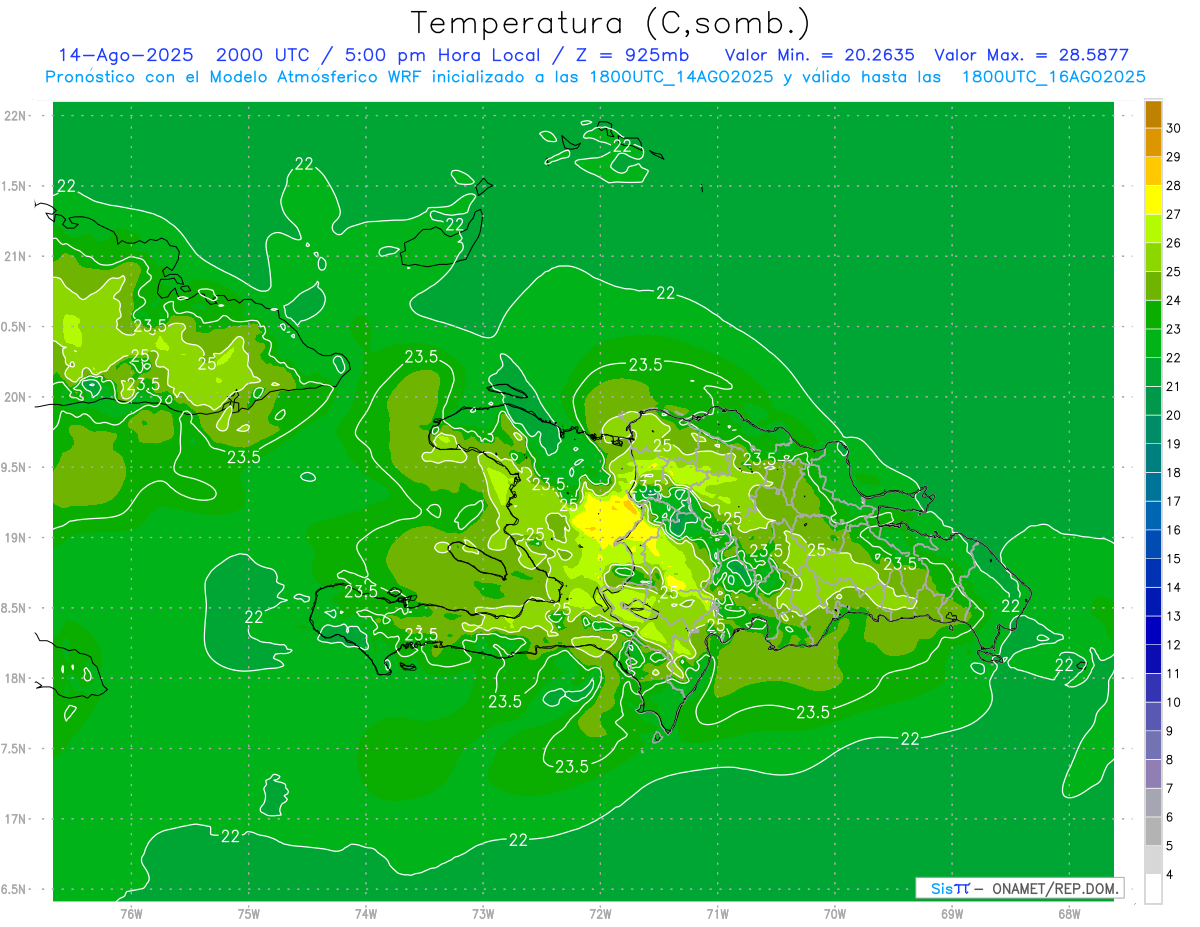Click the lime legend swatch between 25 and 26

[x=1153, y=257]
